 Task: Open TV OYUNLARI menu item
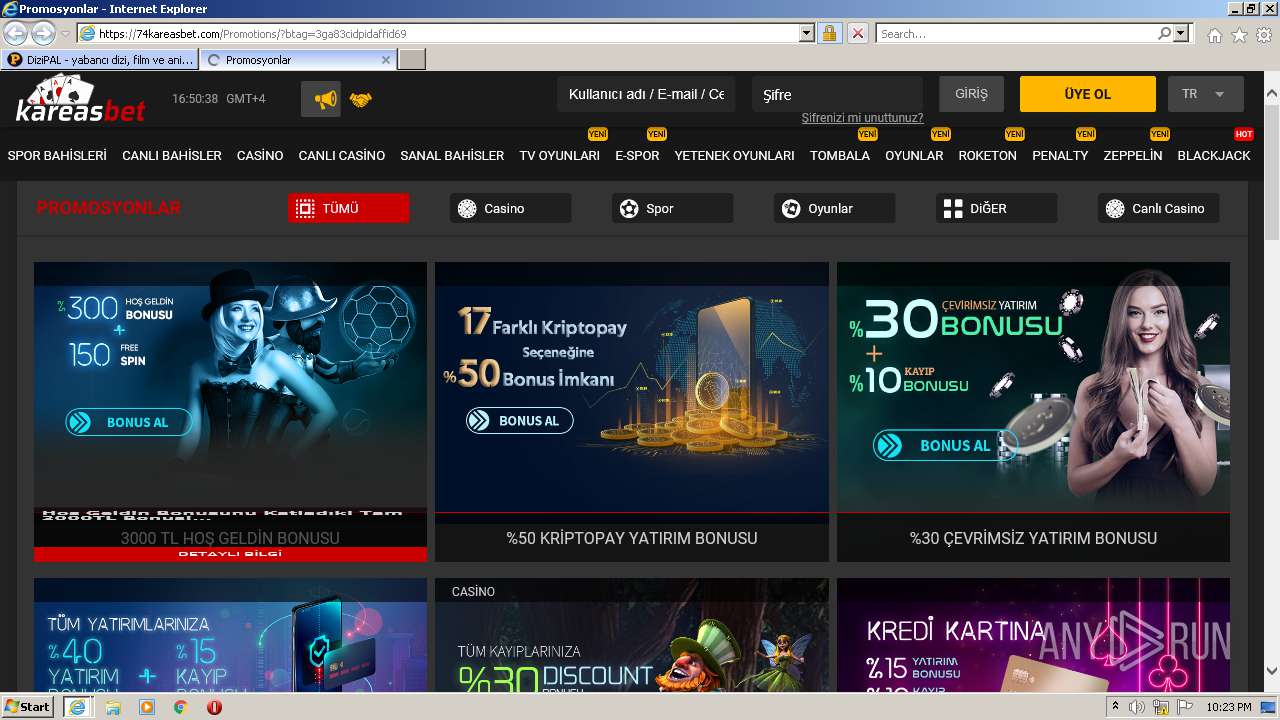point(560,155)
